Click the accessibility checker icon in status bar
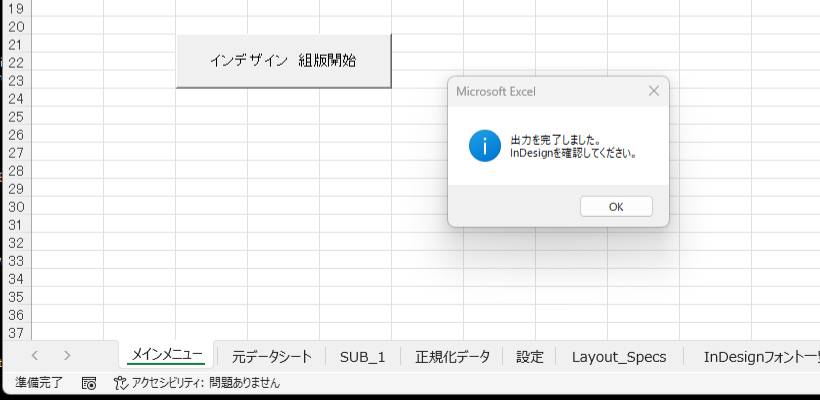 tap(120, 383)
